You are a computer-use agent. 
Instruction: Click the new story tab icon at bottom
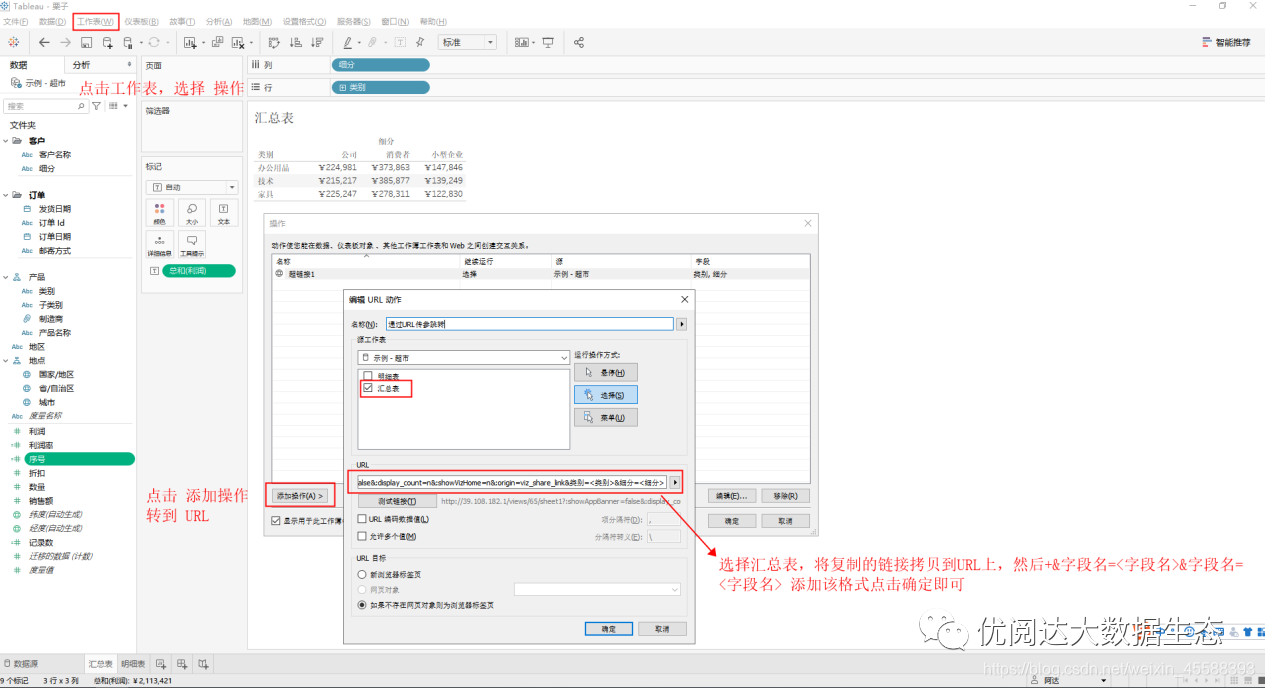coord(203,664)
